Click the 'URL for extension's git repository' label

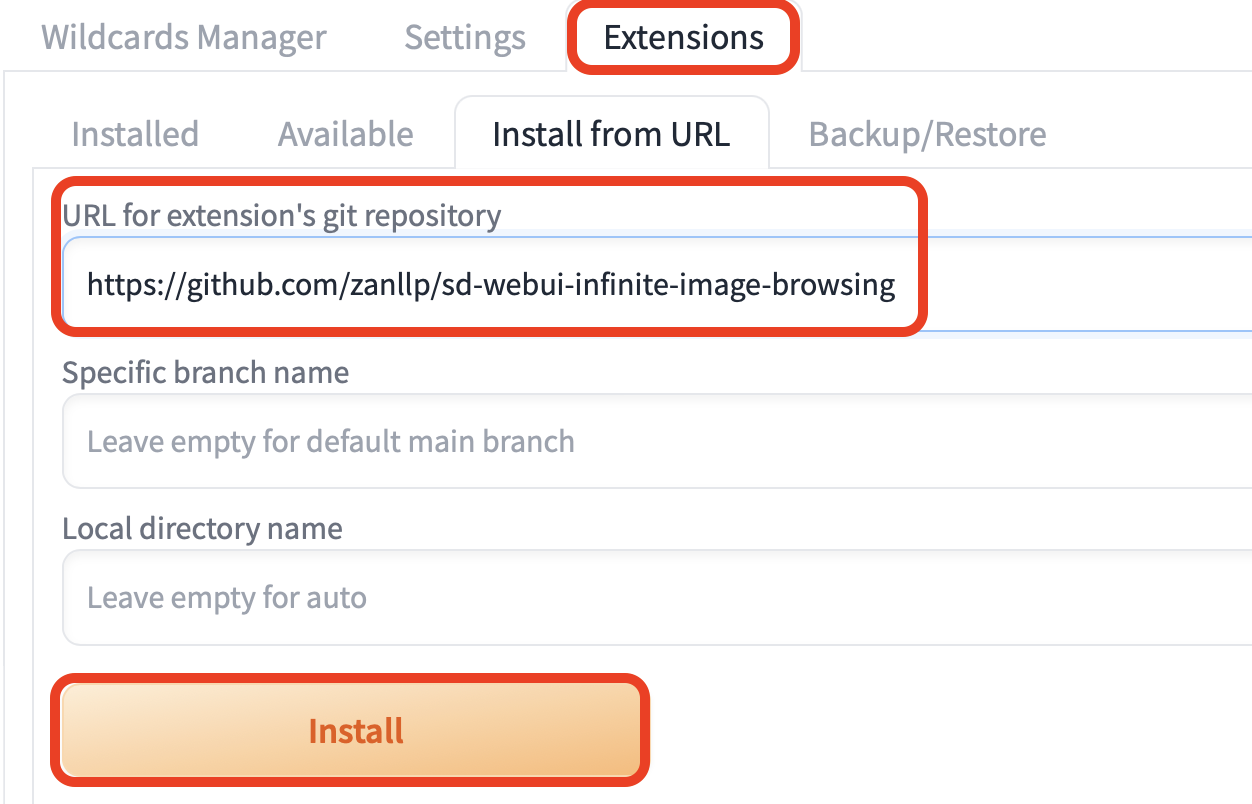[x=280, y=215]
